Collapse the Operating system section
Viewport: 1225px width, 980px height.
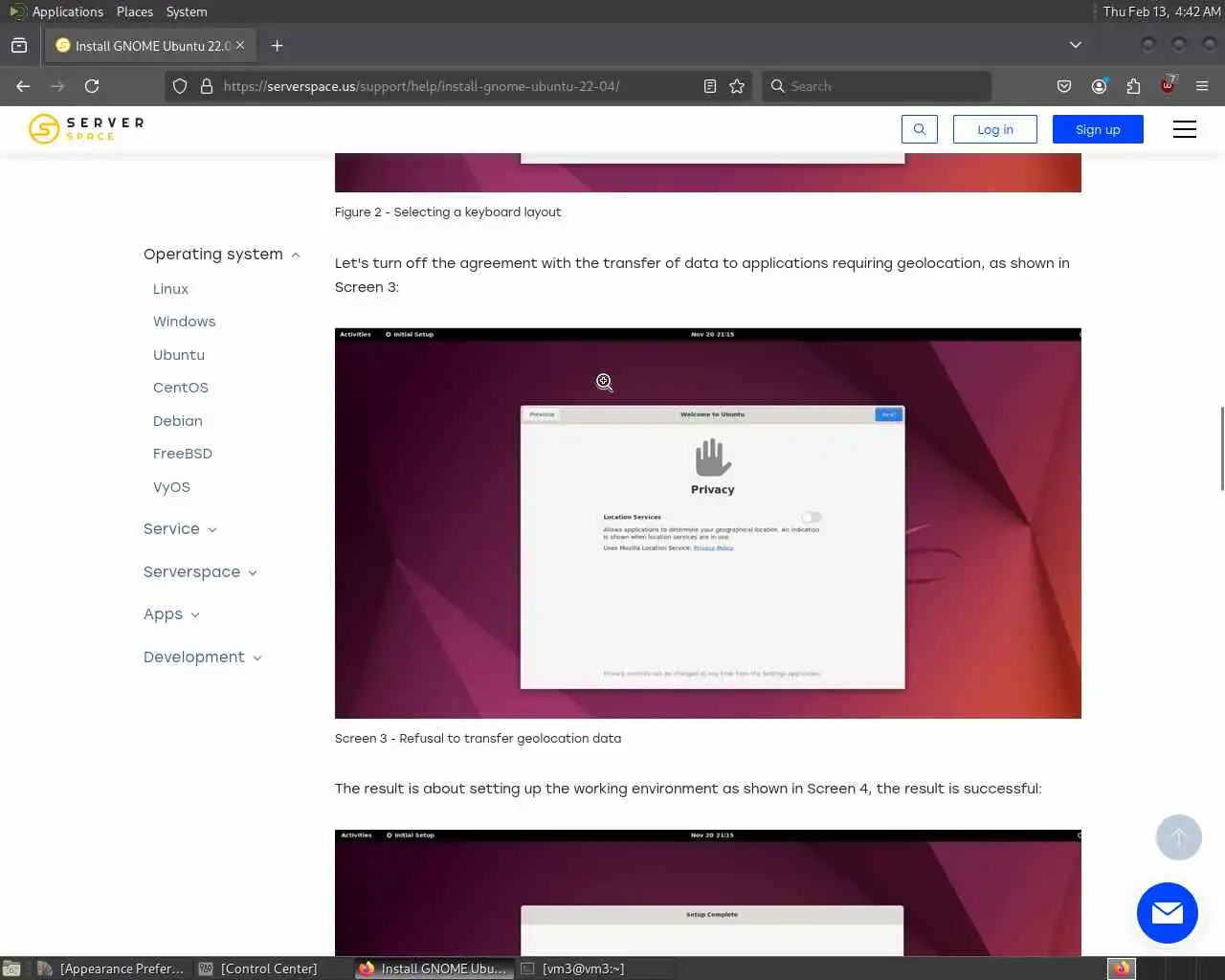click(x=222, y=254)
